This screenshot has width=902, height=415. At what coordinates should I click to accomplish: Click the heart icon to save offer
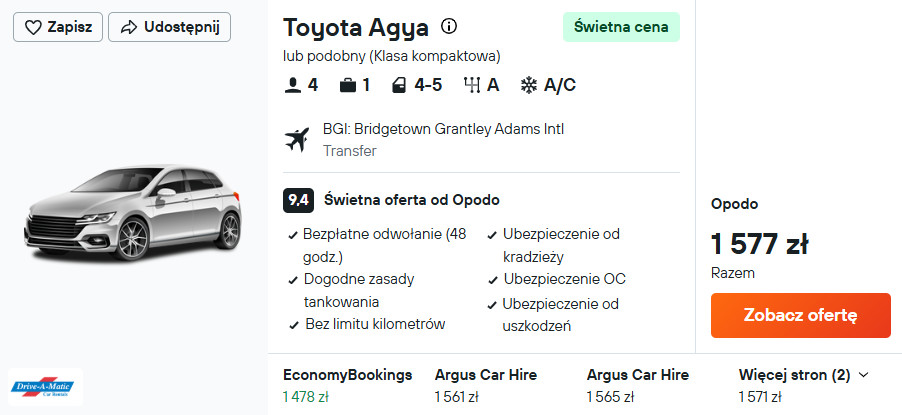[x=34, y=27]
